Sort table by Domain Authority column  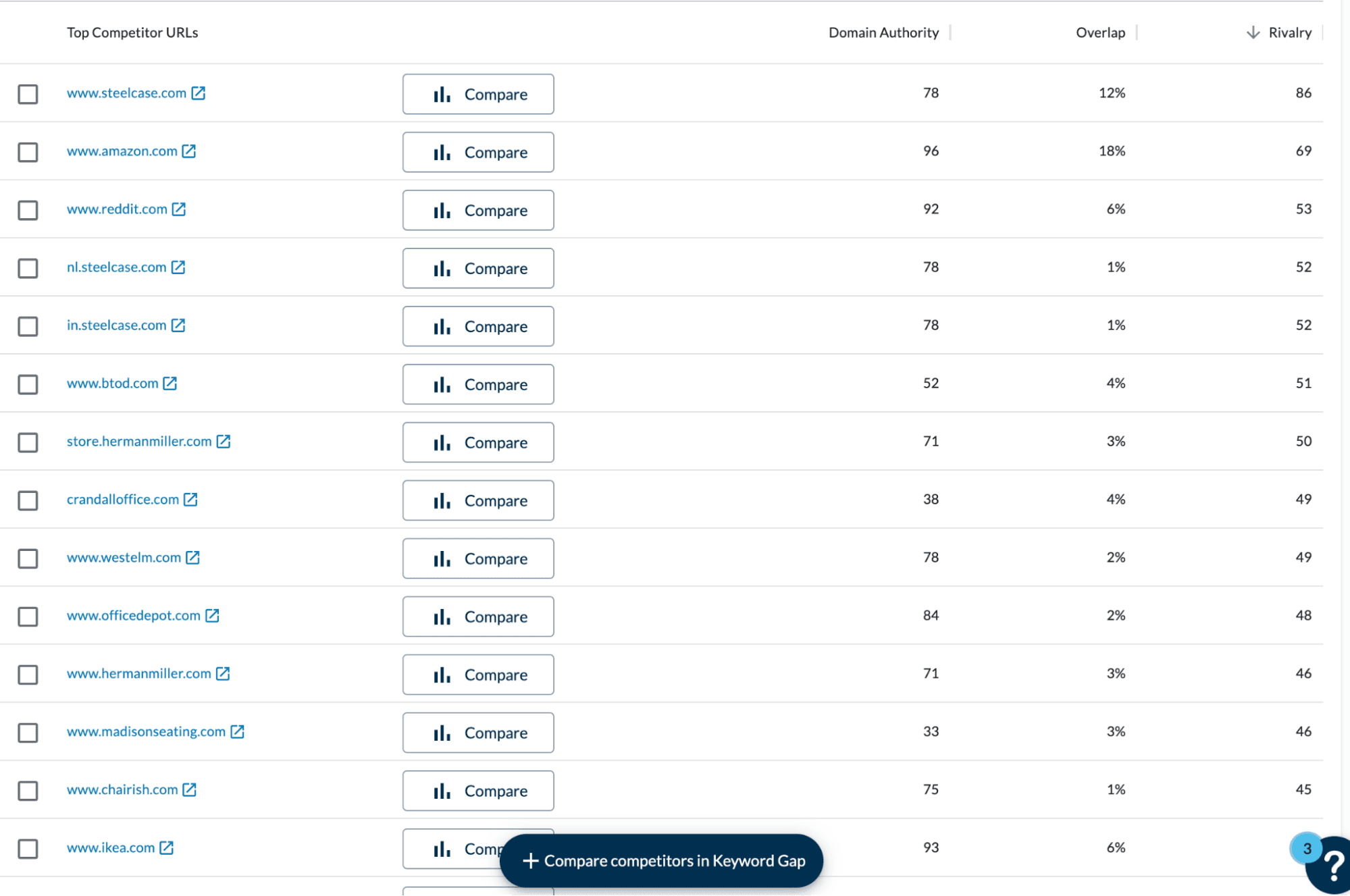883,32
